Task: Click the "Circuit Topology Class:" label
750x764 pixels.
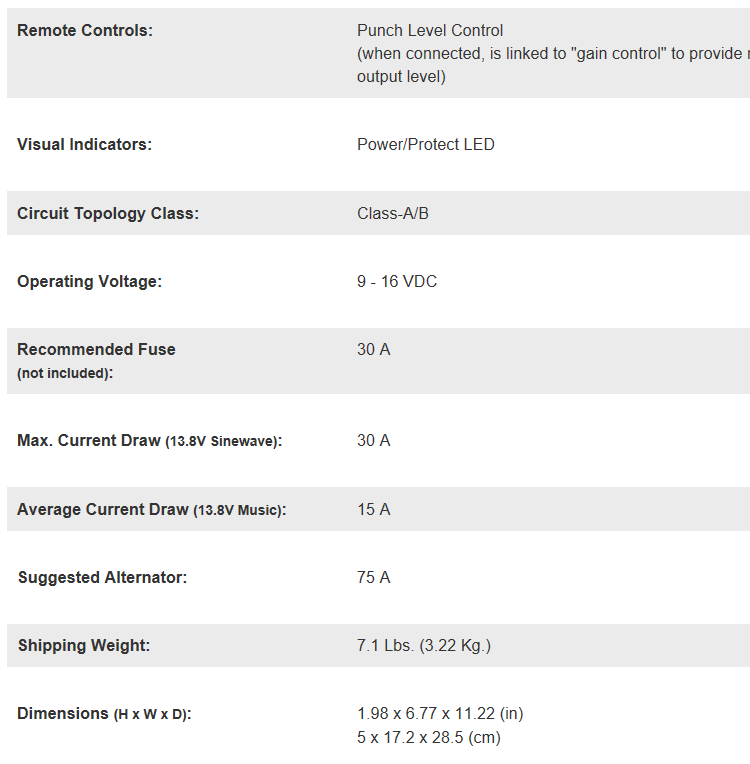Action: point(108,214)
